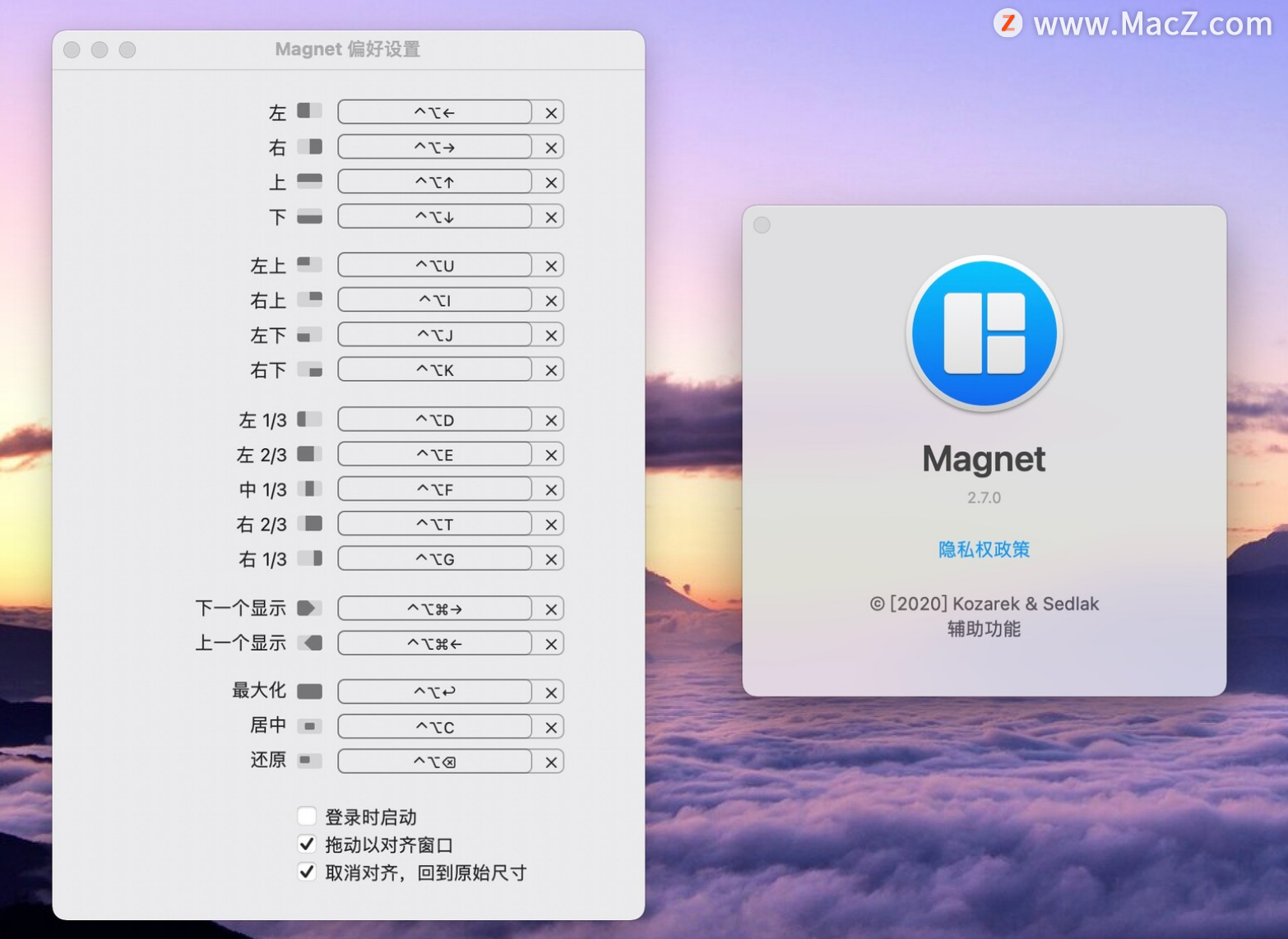Click the bottom-right quarter icon beside 右下
1288x939 pixels.
309,369
